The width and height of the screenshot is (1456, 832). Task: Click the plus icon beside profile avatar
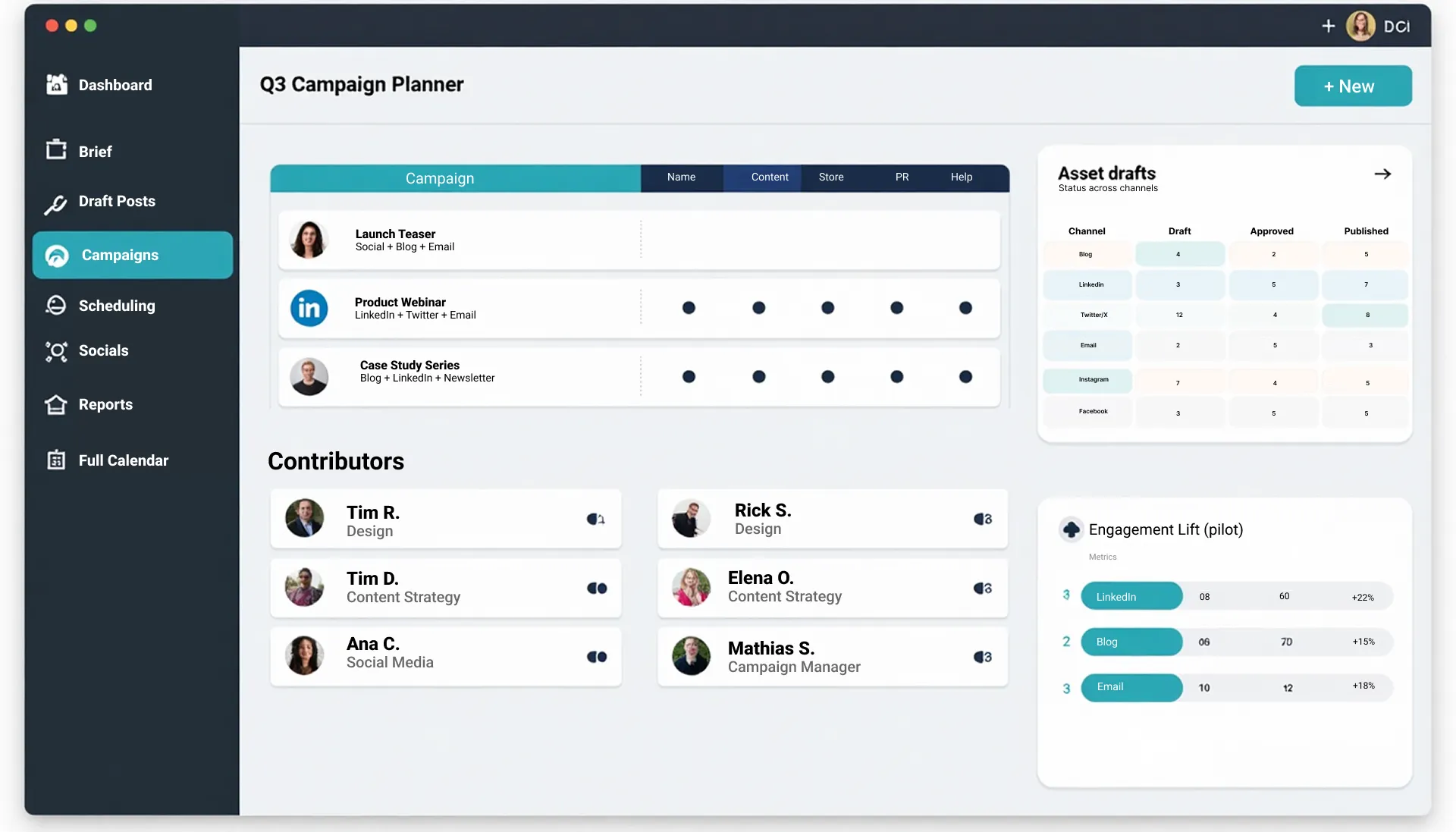1328,26
